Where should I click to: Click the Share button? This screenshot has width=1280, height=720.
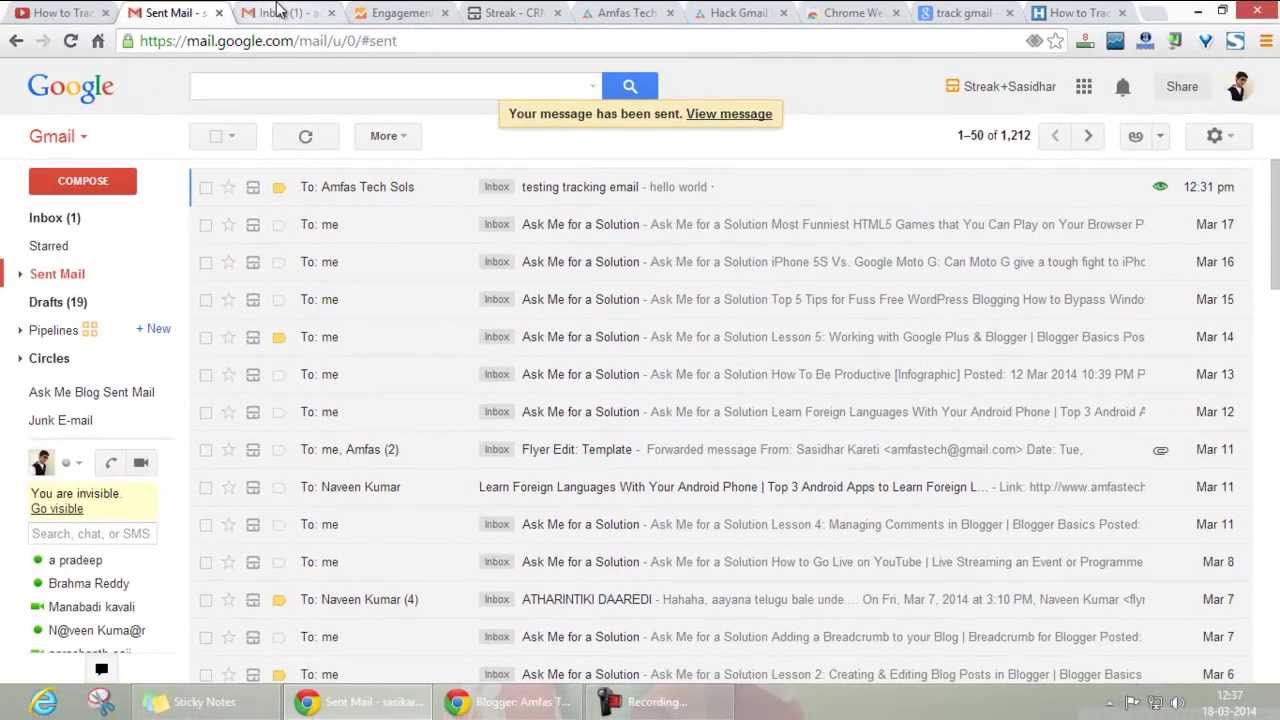coord(1182,87)
